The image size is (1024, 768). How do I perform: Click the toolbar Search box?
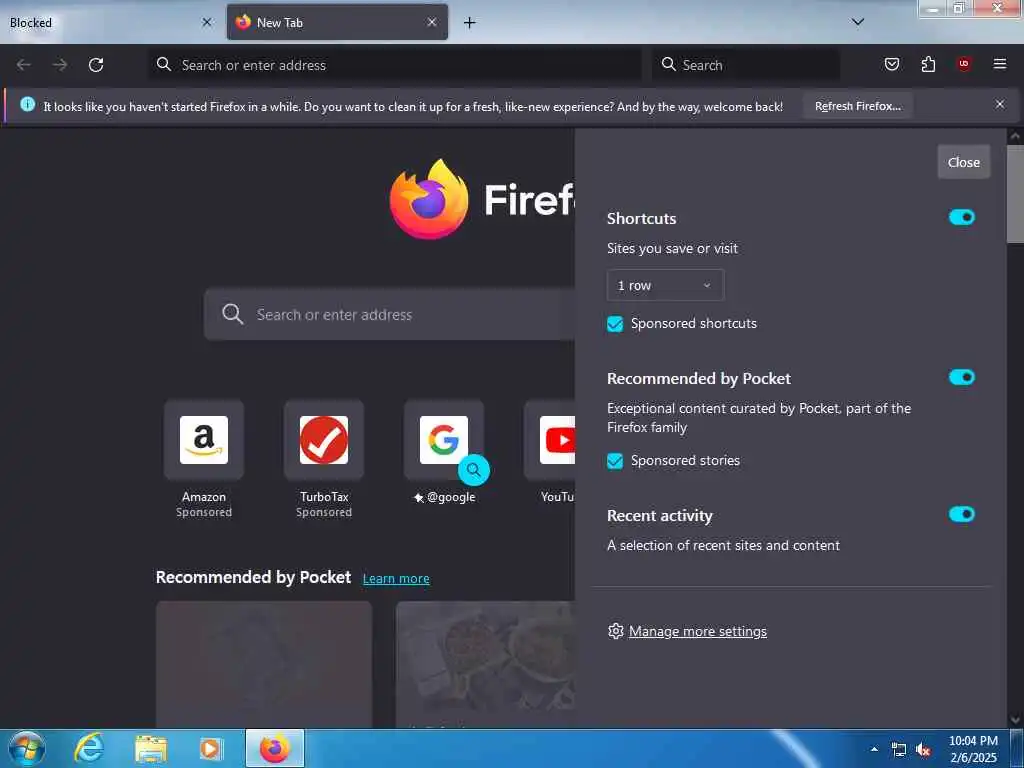tap(746, 65)
